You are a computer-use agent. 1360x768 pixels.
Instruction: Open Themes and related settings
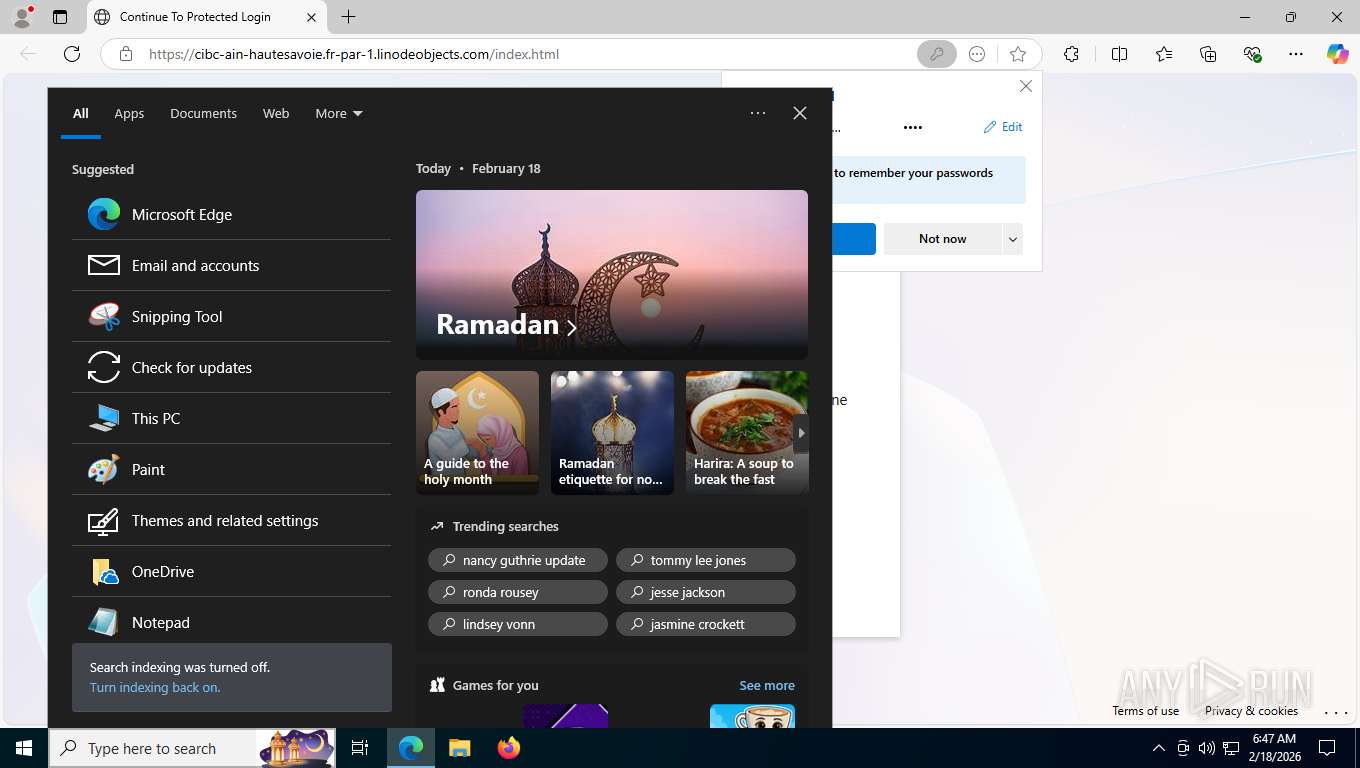[x=231, y=520]
